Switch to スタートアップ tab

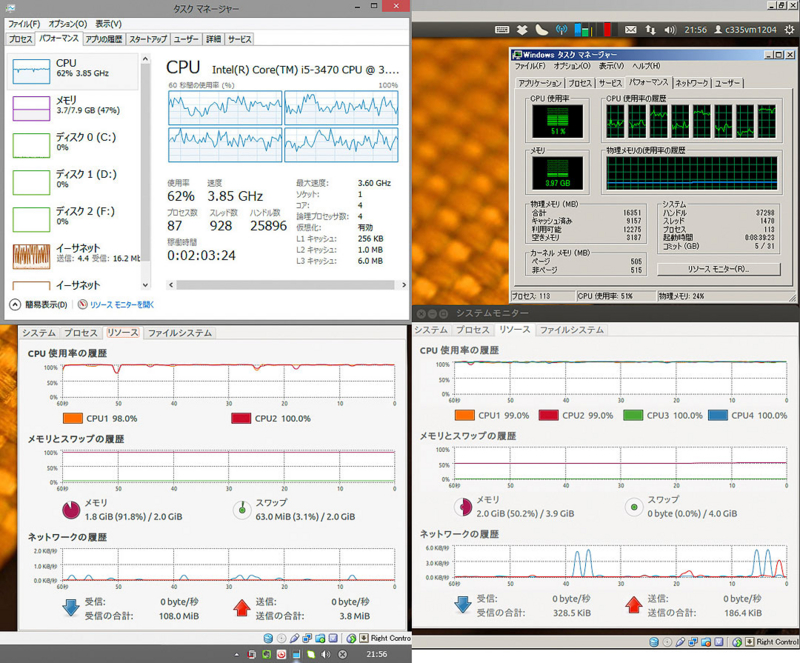[148, 39]
